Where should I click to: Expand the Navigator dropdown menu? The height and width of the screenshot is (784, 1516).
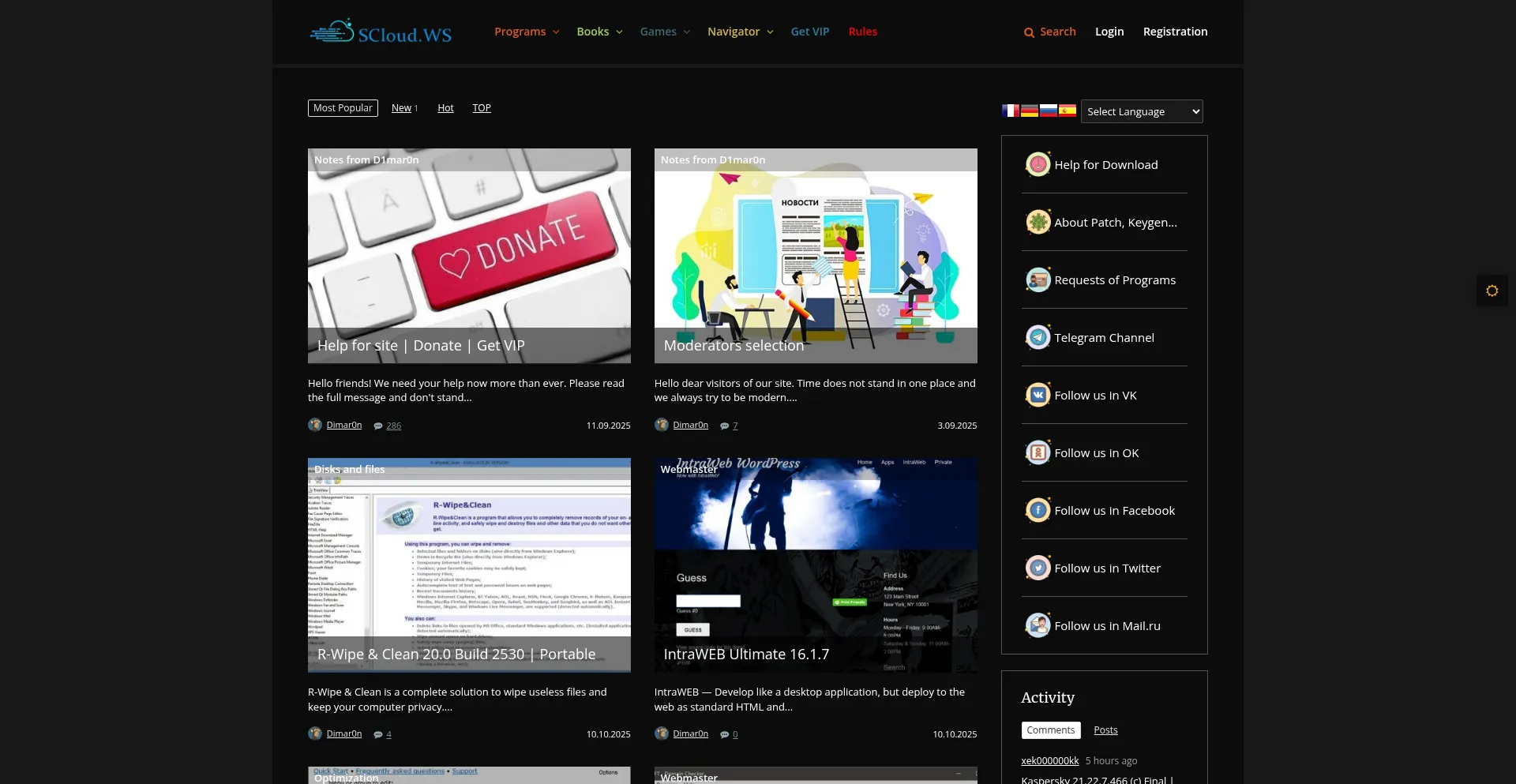pyautogui.click(x=740, y=32)
